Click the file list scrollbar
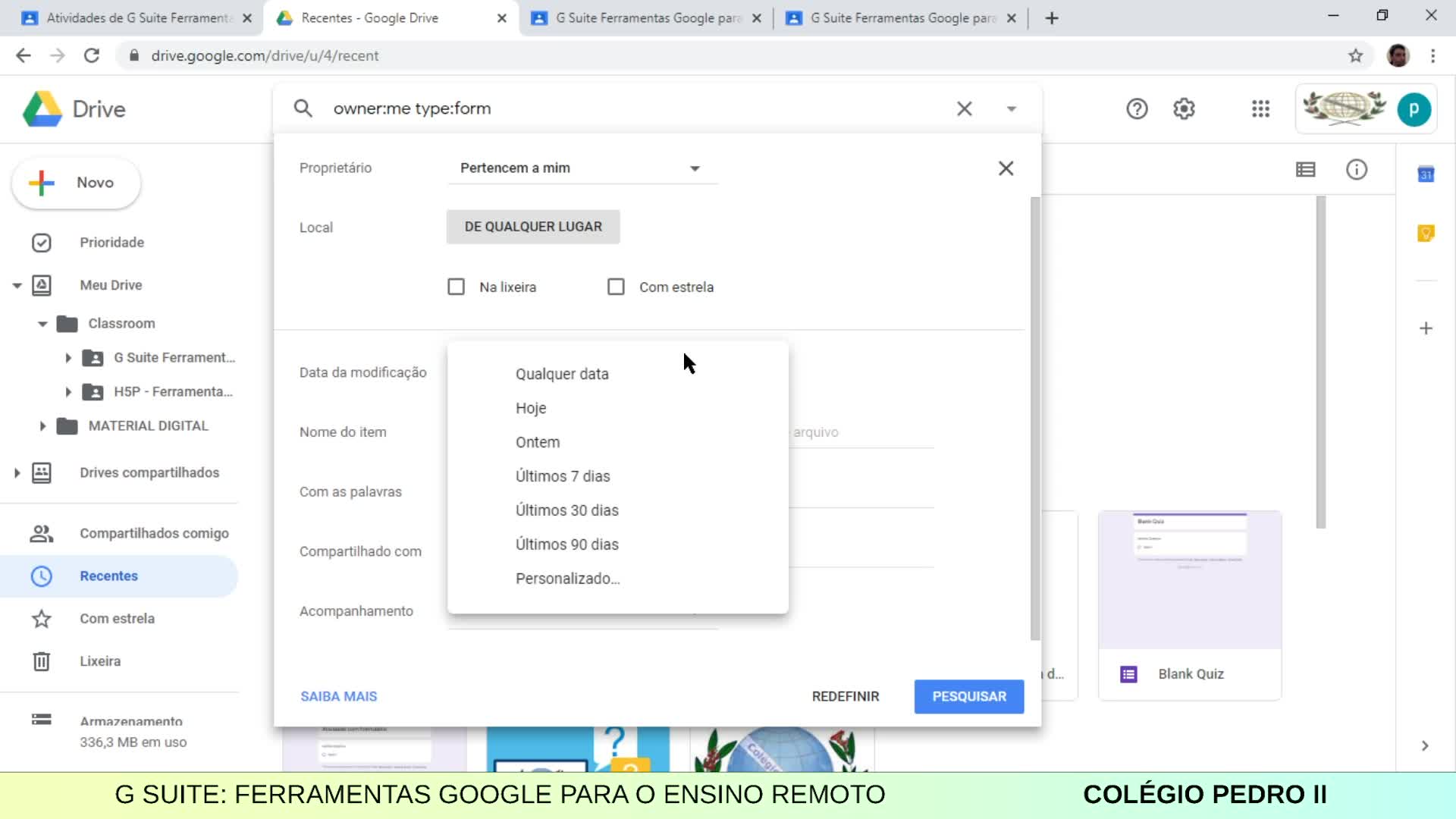 pyautogui.click(x=1321, y=362)
